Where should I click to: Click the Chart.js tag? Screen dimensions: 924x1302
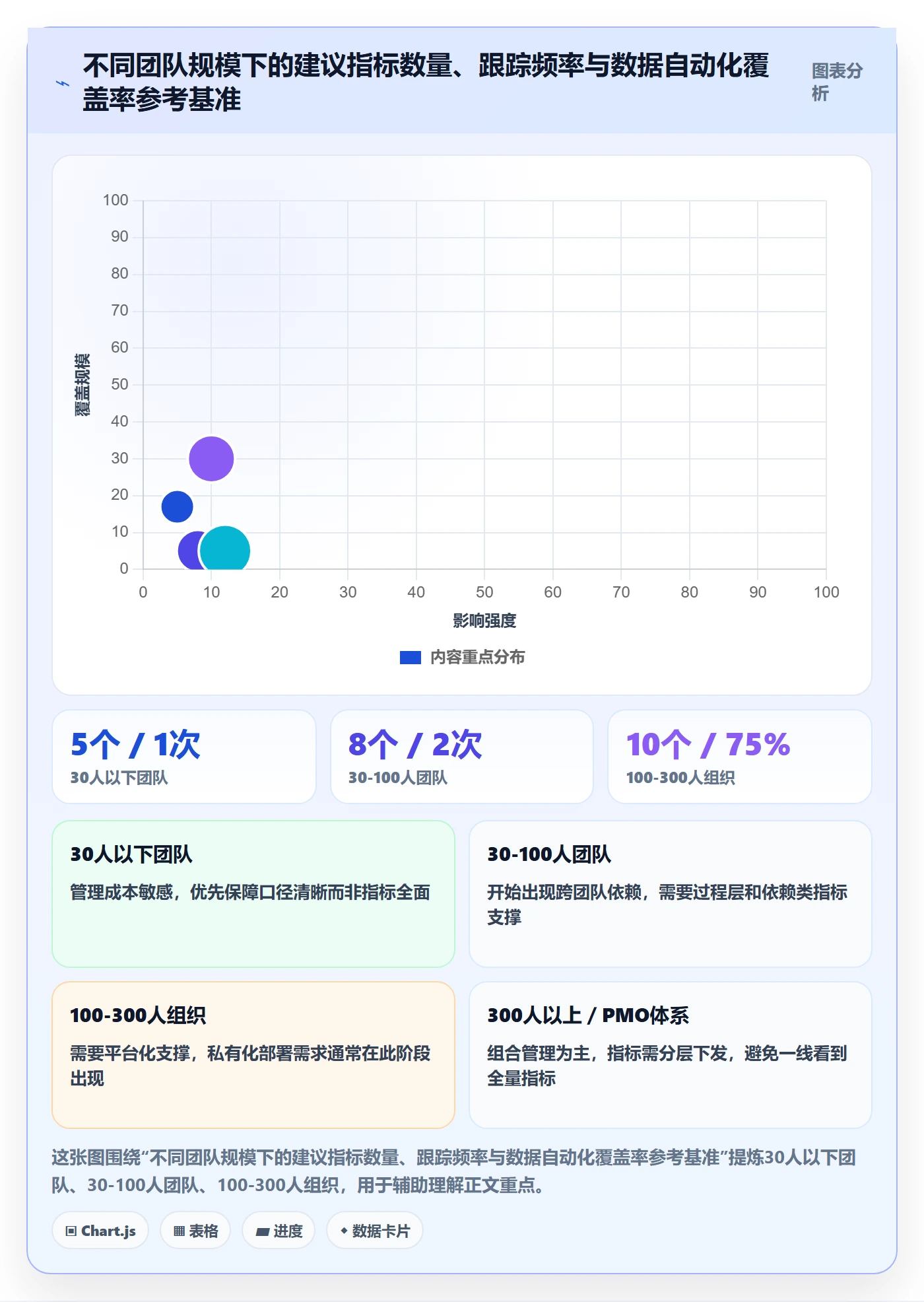tap(100, 1231)
